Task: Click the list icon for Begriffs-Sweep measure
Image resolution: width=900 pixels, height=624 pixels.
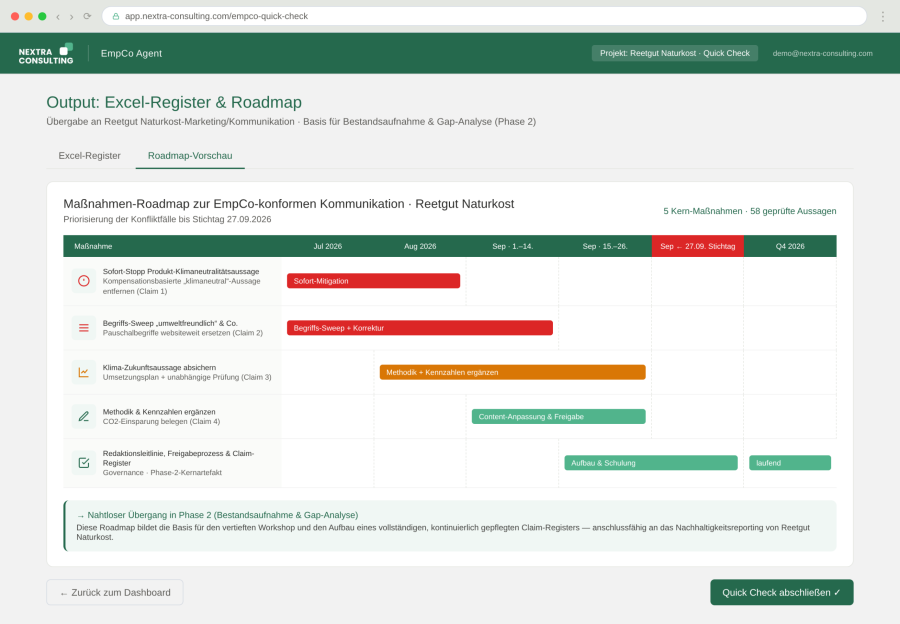Action: (x=84, y=328)
